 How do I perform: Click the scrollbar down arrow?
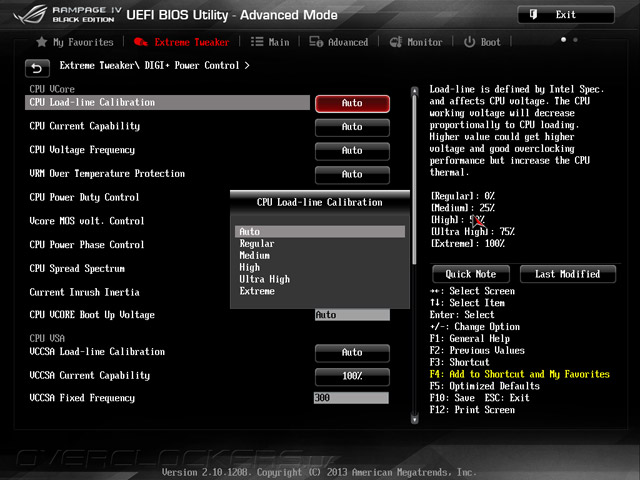[x=415, y=419]
